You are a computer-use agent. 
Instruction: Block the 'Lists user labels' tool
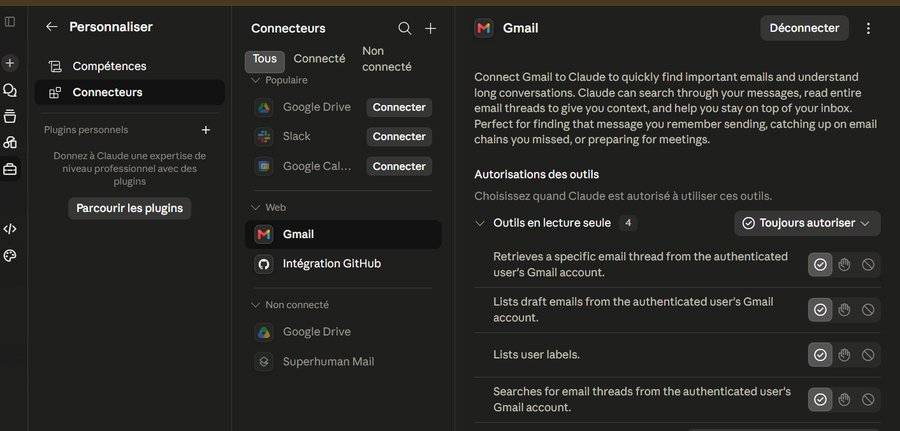tap(868, 355)
